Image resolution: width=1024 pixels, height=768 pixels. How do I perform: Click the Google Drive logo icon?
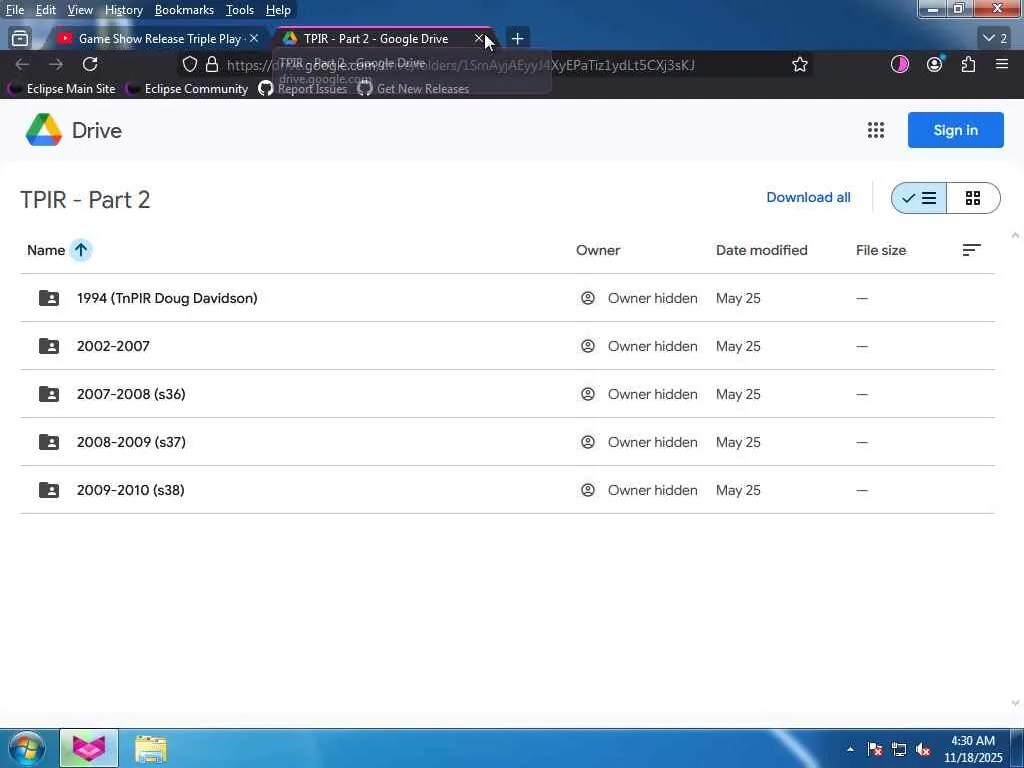pos(44,130)
